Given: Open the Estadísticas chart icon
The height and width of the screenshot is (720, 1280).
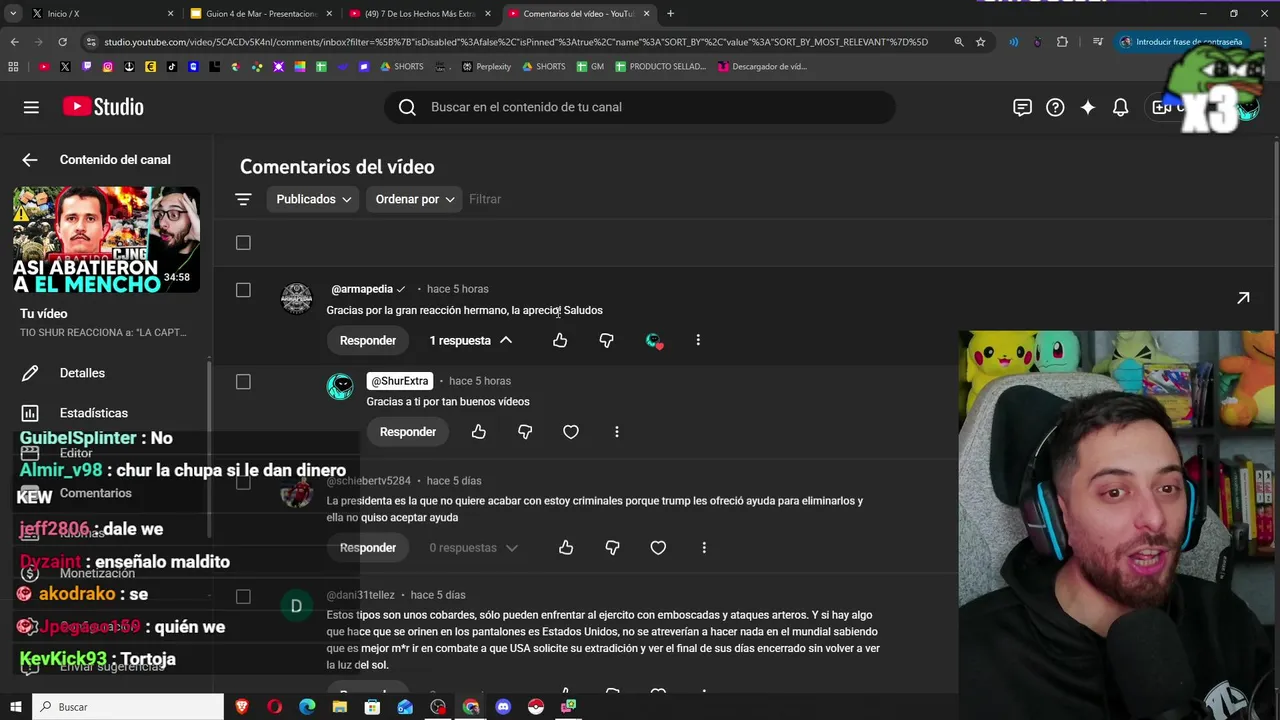Looking at the screenshot, I should (30, 413).
